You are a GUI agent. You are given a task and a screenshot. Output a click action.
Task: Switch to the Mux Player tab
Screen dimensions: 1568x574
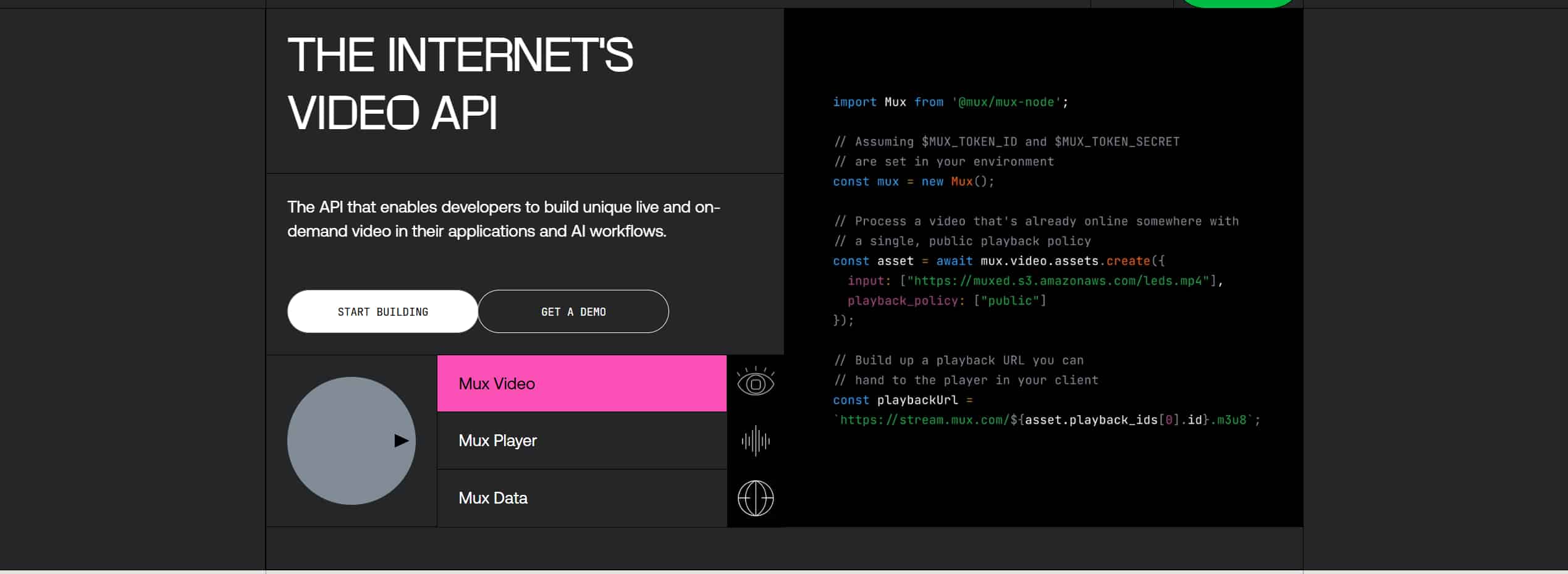(x=582, y=441)
